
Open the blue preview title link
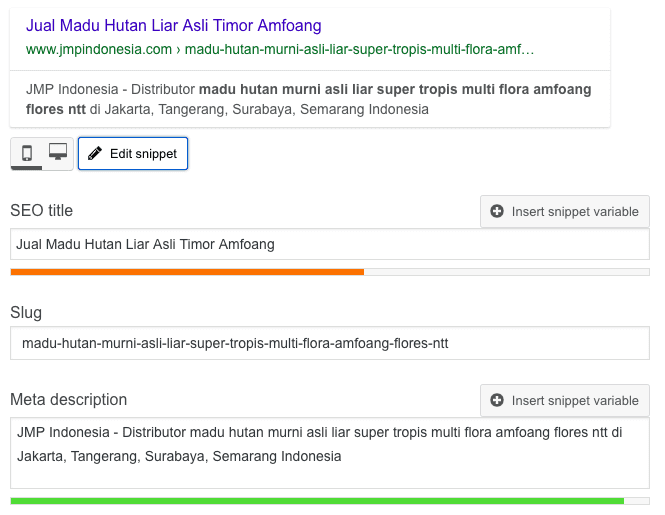(174, 26)
